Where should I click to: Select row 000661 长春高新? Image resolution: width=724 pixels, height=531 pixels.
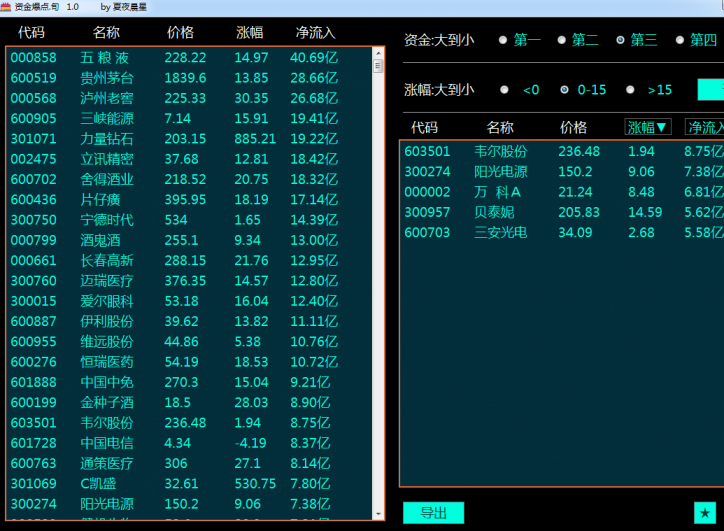click(x=189, y=261)
